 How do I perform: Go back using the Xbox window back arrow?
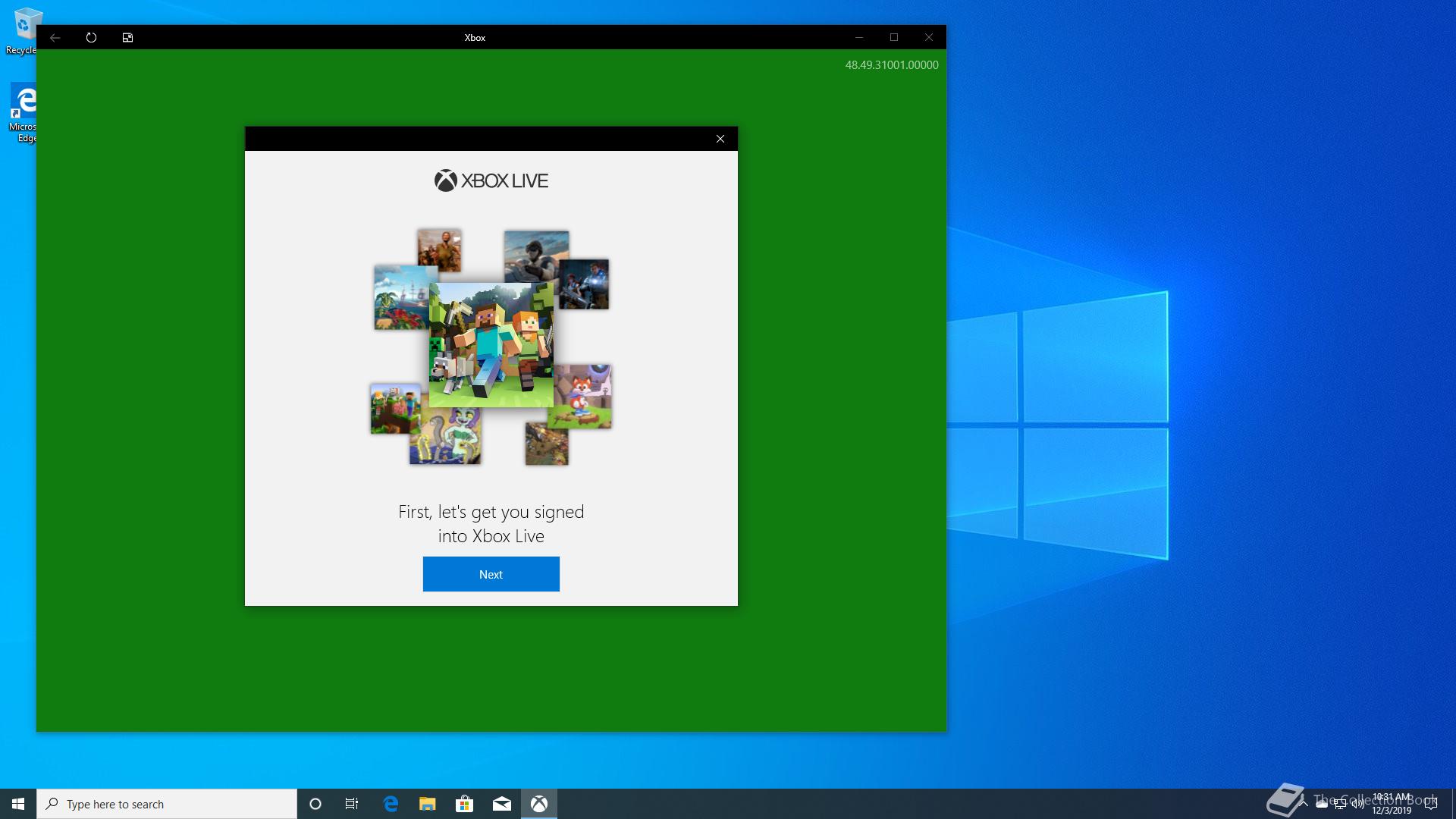coord(55,37)
